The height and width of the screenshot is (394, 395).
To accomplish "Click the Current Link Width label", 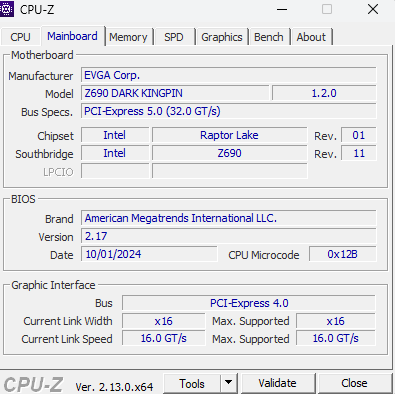I will pyautogui.click(x=68, y=321).
